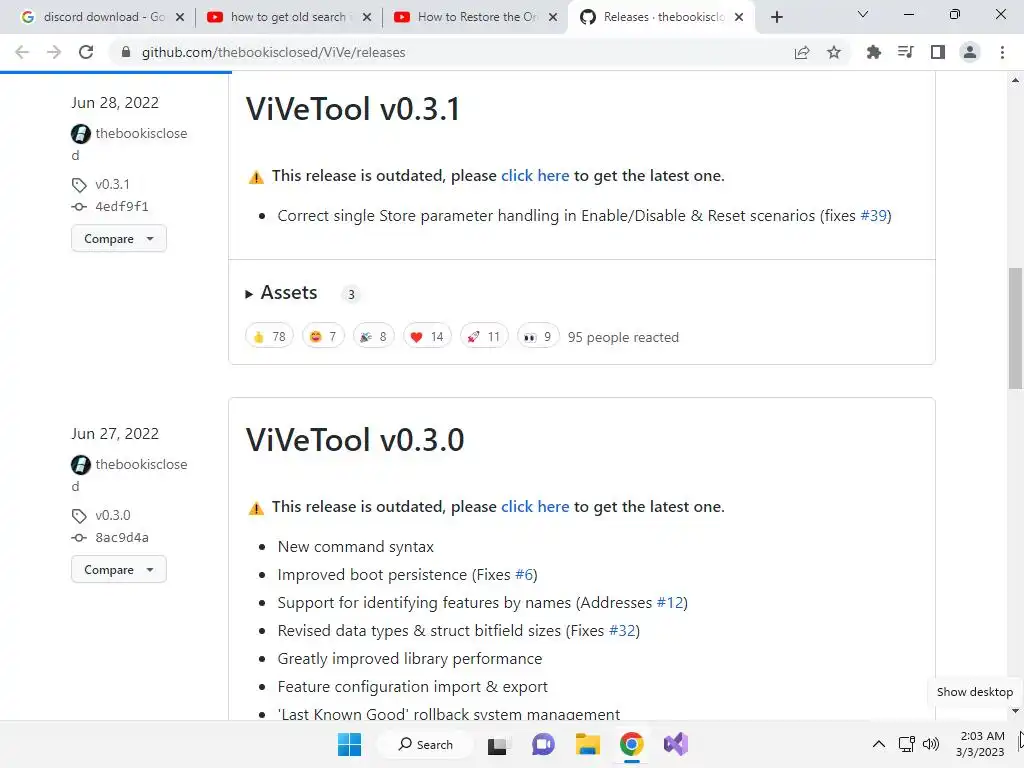This screenshot has height=768, width=1024.
Task: Open commit 4edf9f1
Action: (x=122, y=206)
